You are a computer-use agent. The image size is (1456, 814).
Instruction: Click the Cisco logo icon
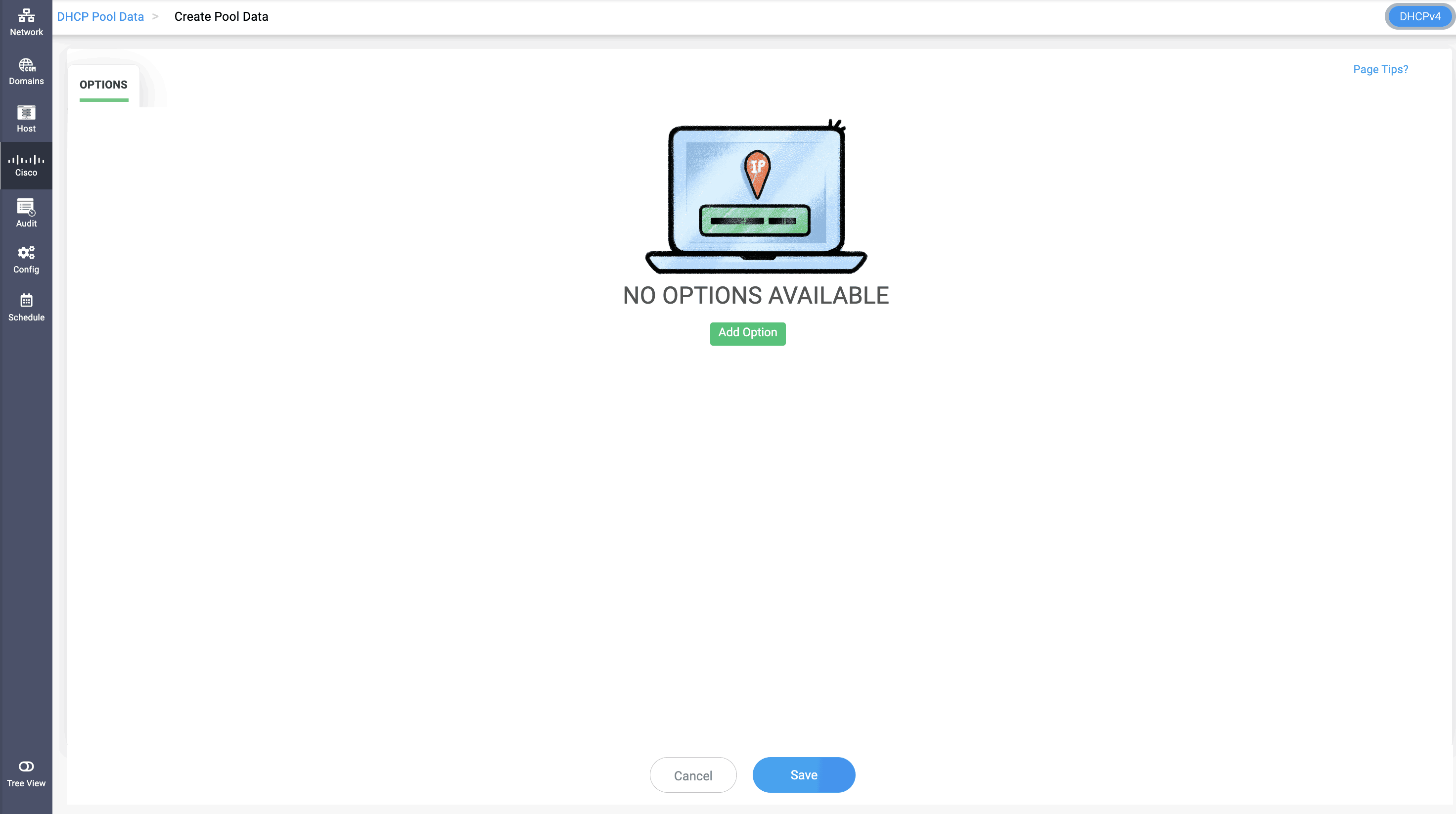(26, 160)
